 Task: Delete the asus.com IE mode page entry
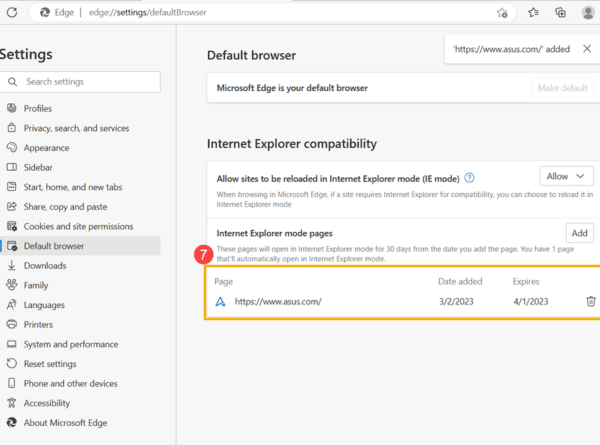click(x=590, y=301)
